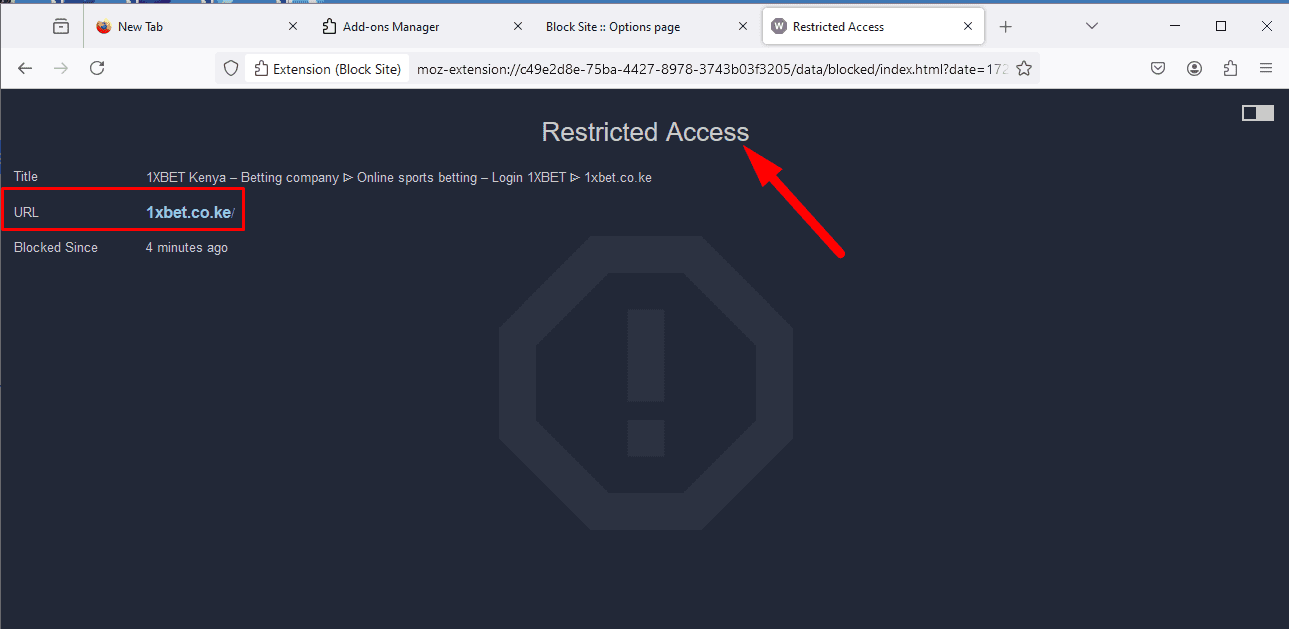Switch to the Add-ons Manager tab
Viewport: 1289px width, 629px height.
[x=423, y=27]
